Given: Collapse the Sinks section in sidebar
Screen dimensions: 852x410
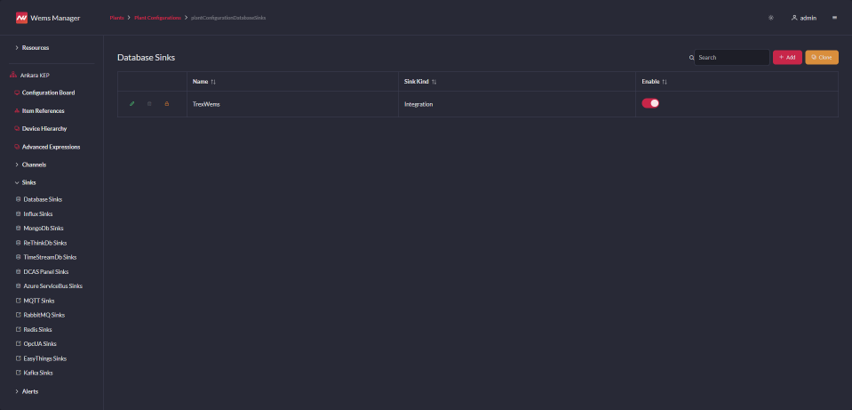Looking at the screenshot, I should point(17,183).
